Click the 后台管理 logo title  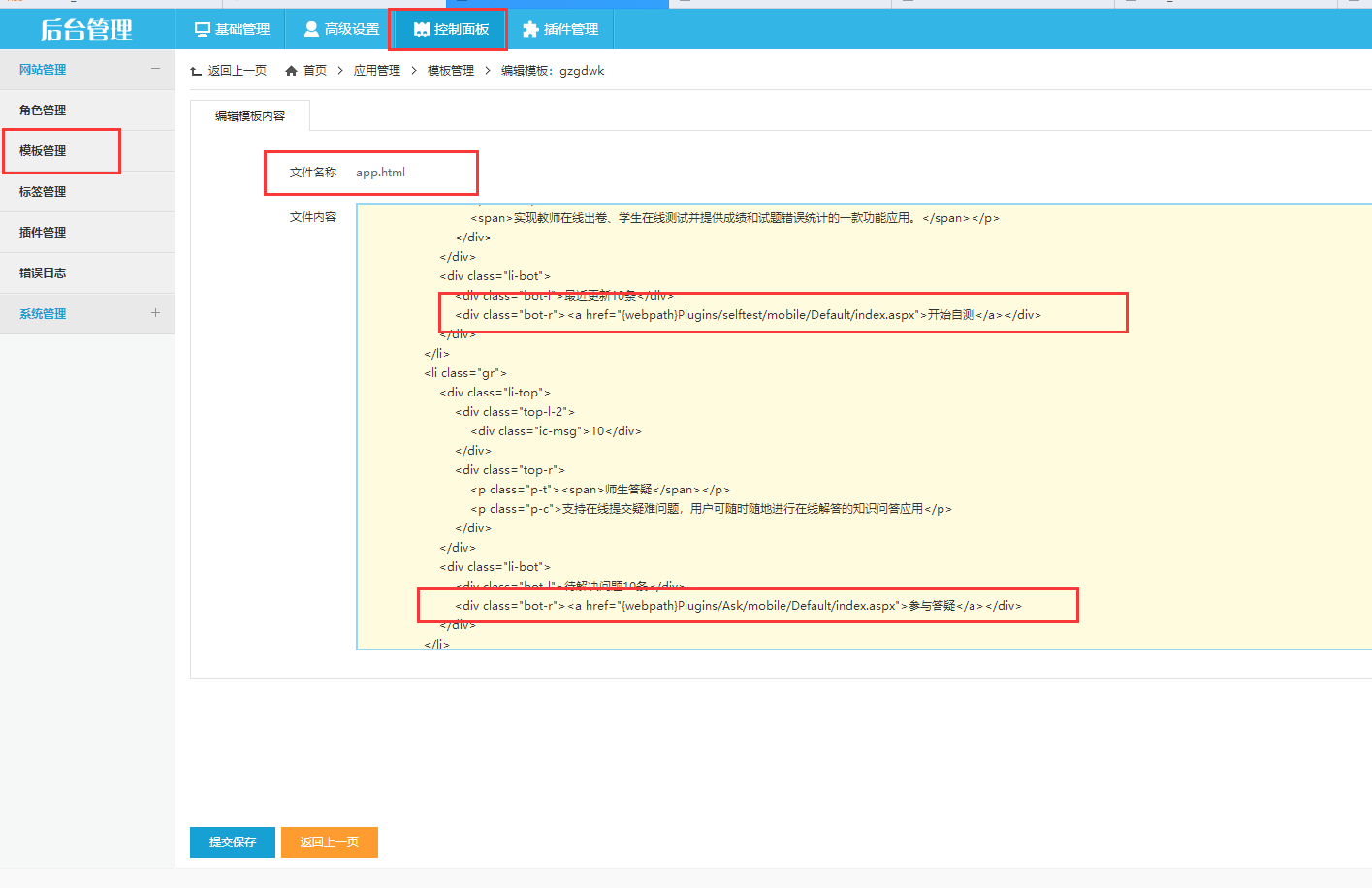coord(86,30)
